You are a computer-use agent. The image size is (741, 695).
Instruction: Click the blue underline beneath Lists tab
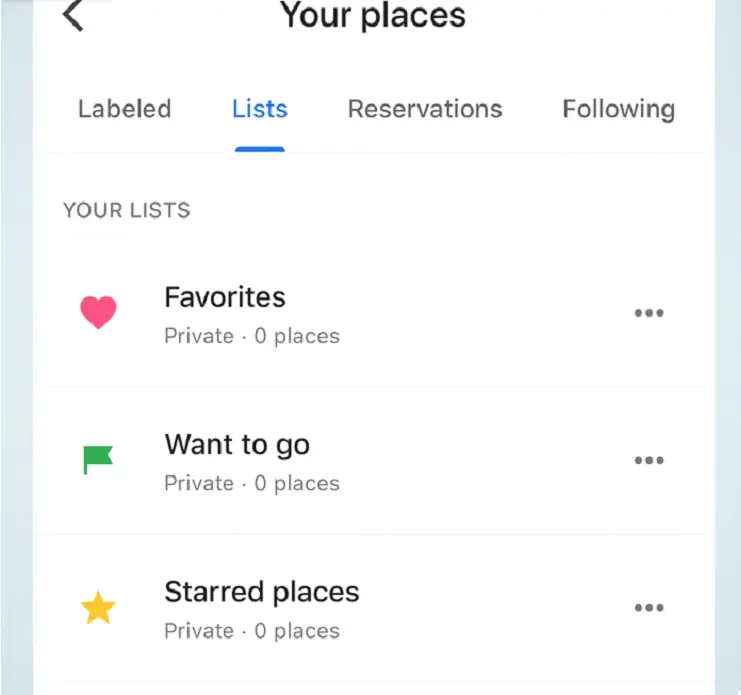click(260, 149)
